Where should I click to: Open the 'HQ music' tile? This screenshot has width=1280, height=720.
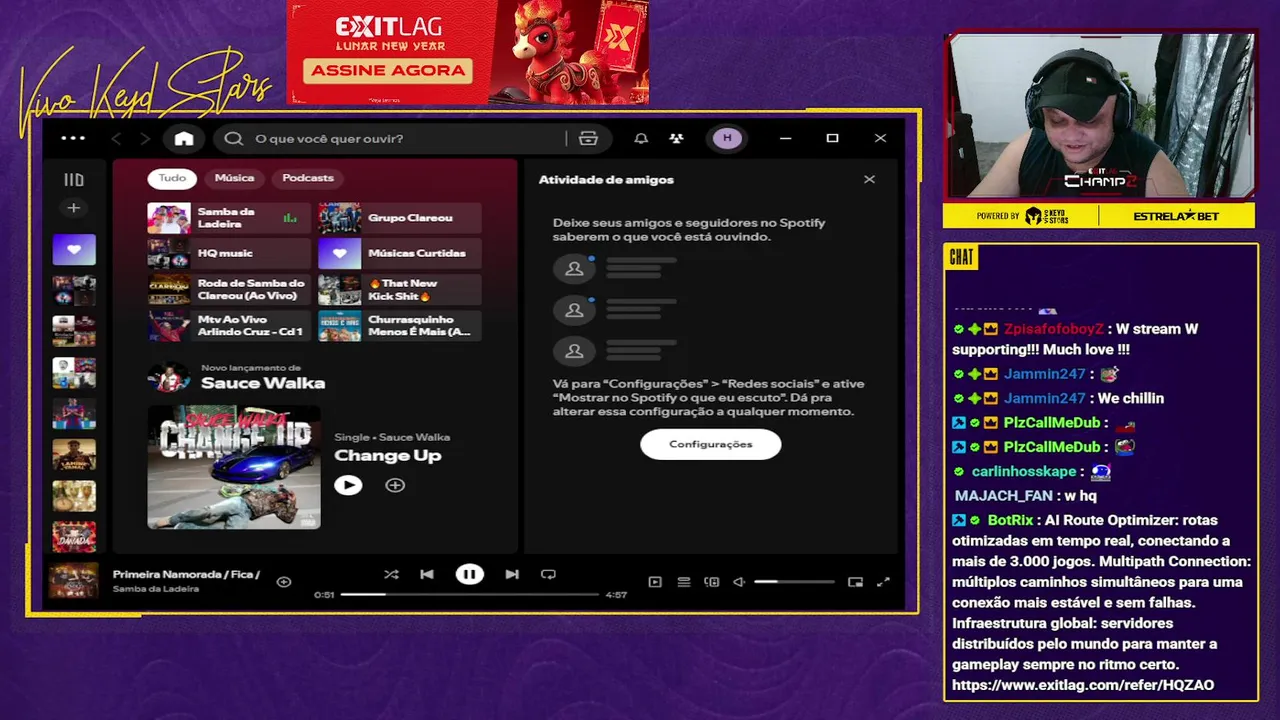coord(229,254)
